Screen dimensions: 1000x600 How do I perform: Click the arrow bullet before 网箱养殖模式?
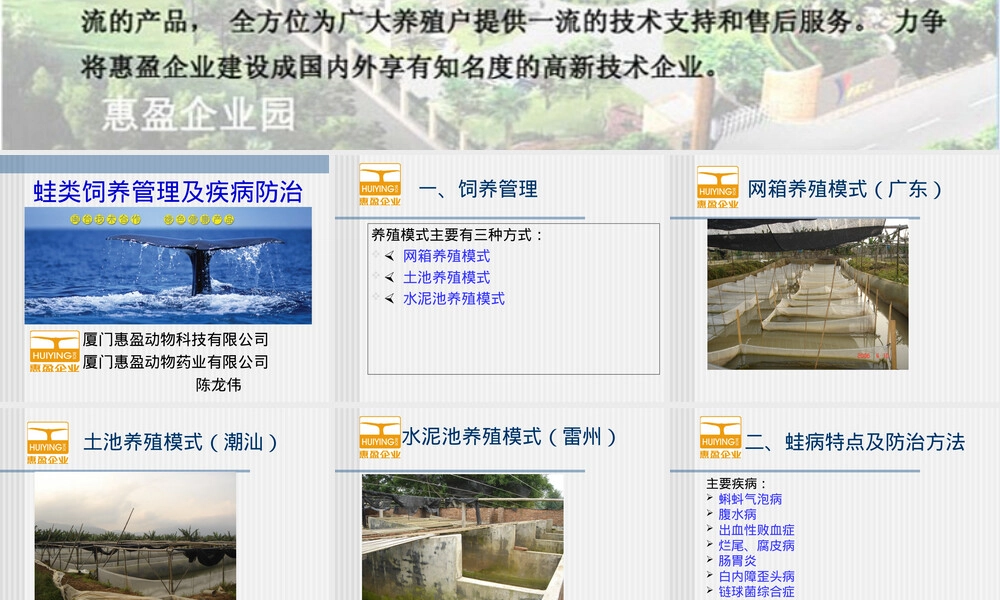click(389, 256)
